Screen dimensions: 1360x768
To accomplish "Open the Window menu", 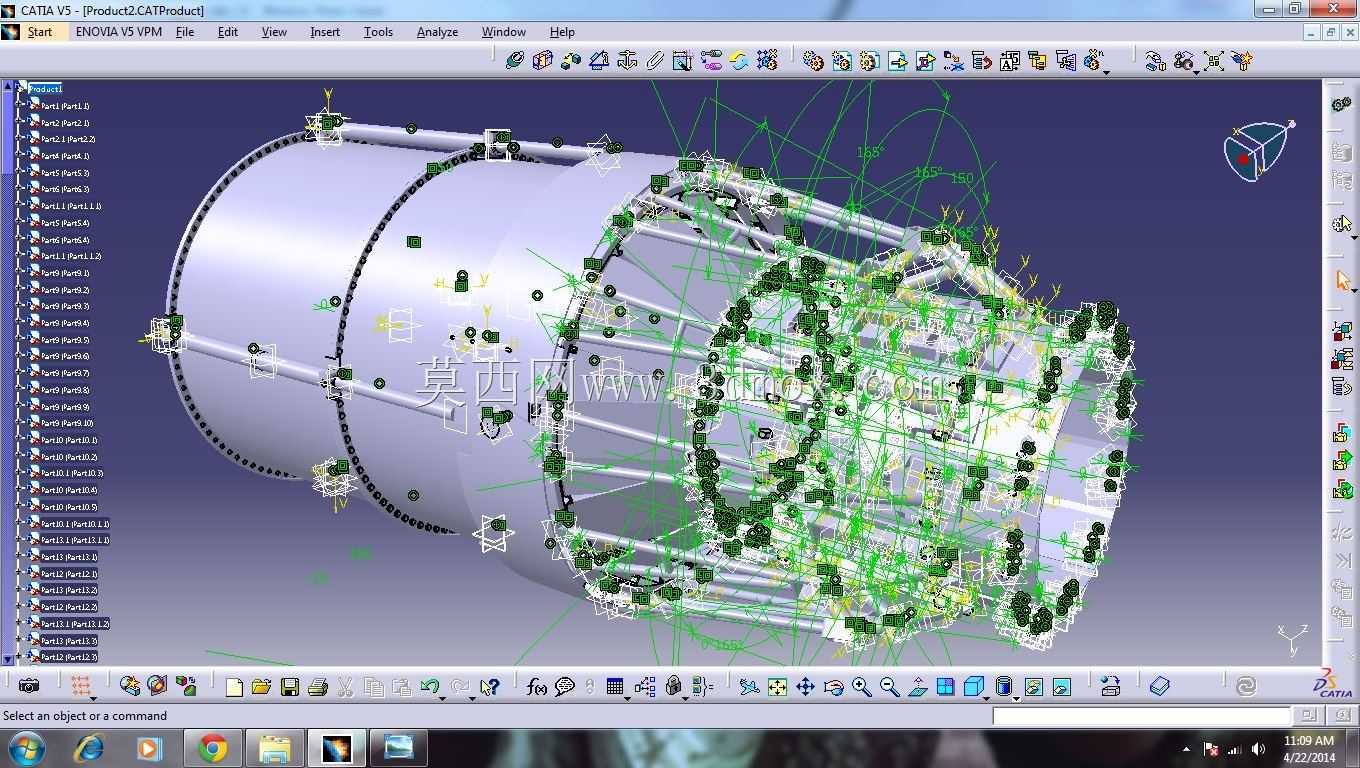I will tap(504, 32).
